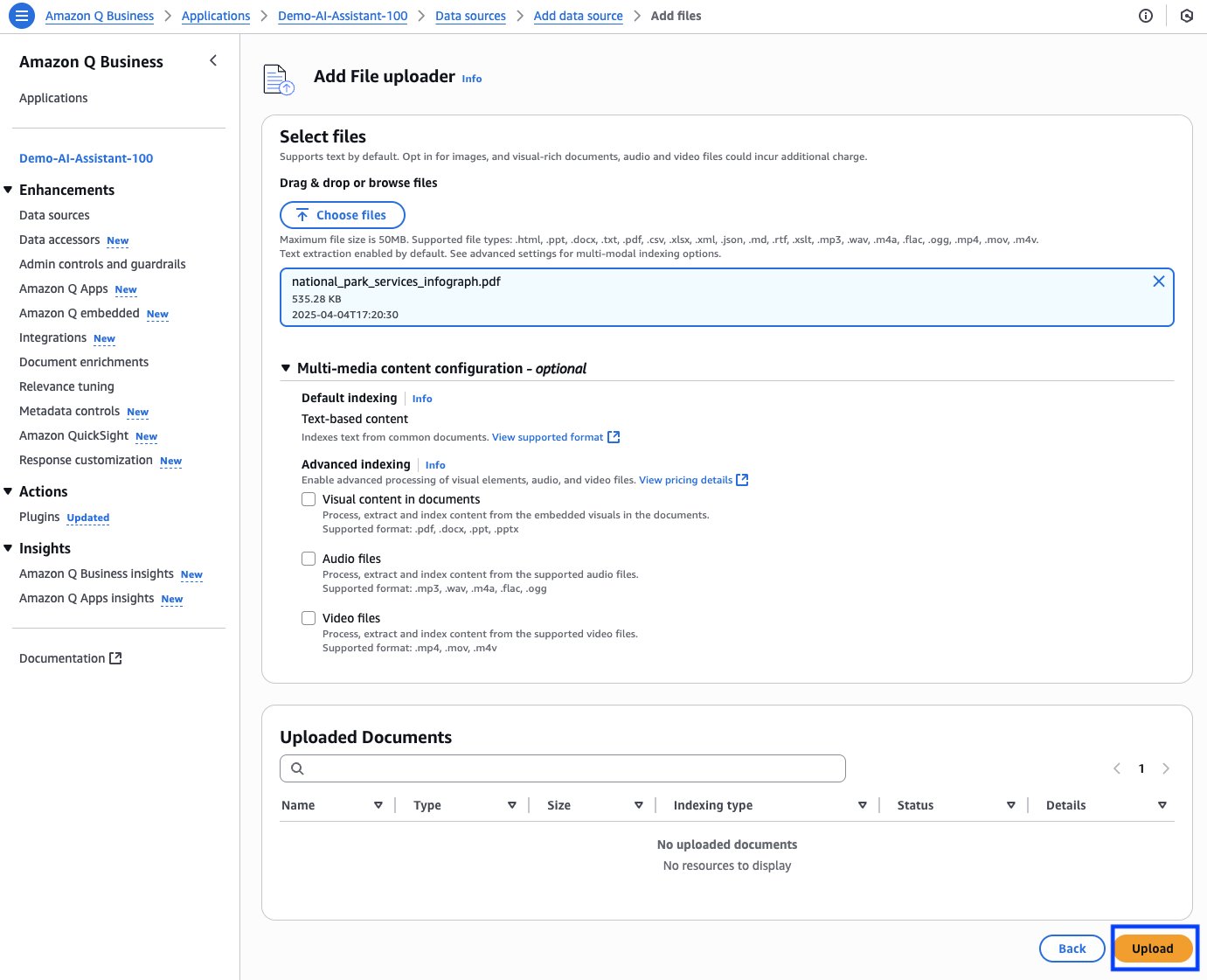This screenshot has height=980, width=1207.
Task: Click the external link icon beside View supported format
Action: pos(614,437)
